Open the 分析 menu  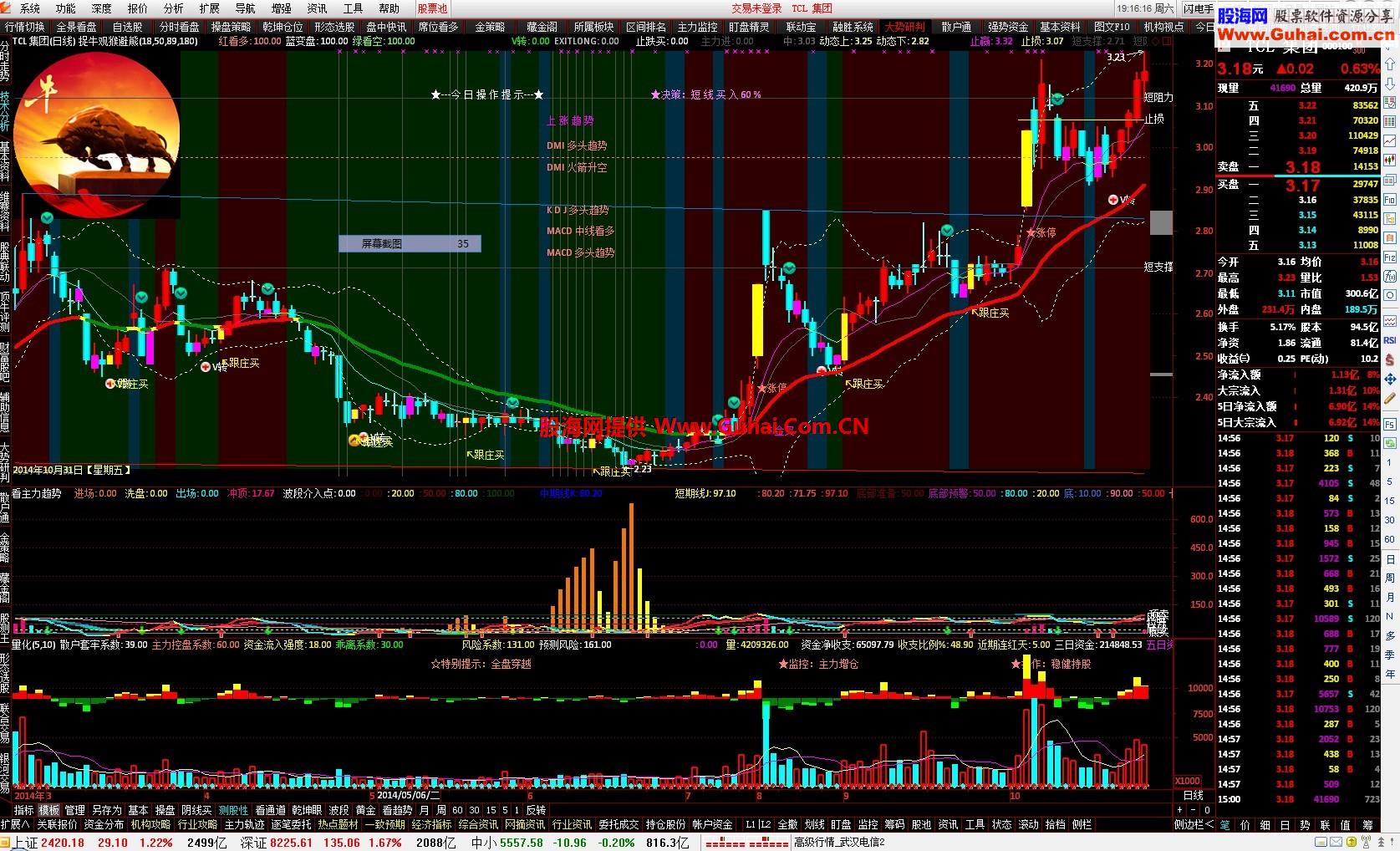[x=173, y=8]
